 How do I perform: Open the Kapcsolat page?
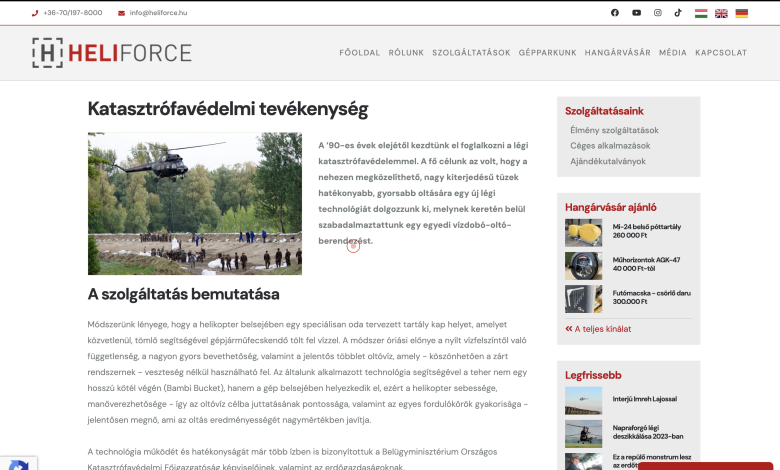pyautogui.click(x=721, y=53)
